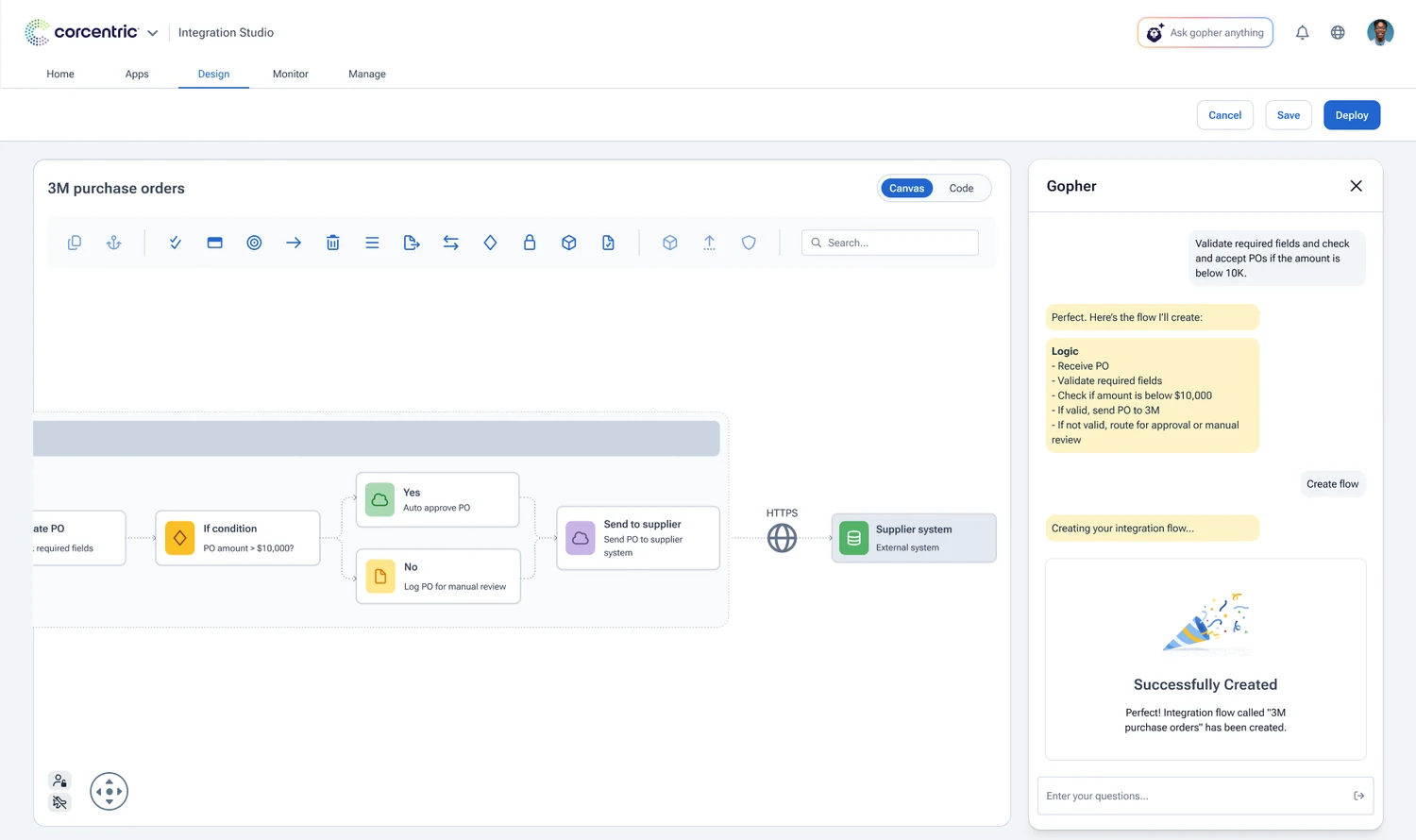
Task: Select the Monitor tab
Action: 291,74
